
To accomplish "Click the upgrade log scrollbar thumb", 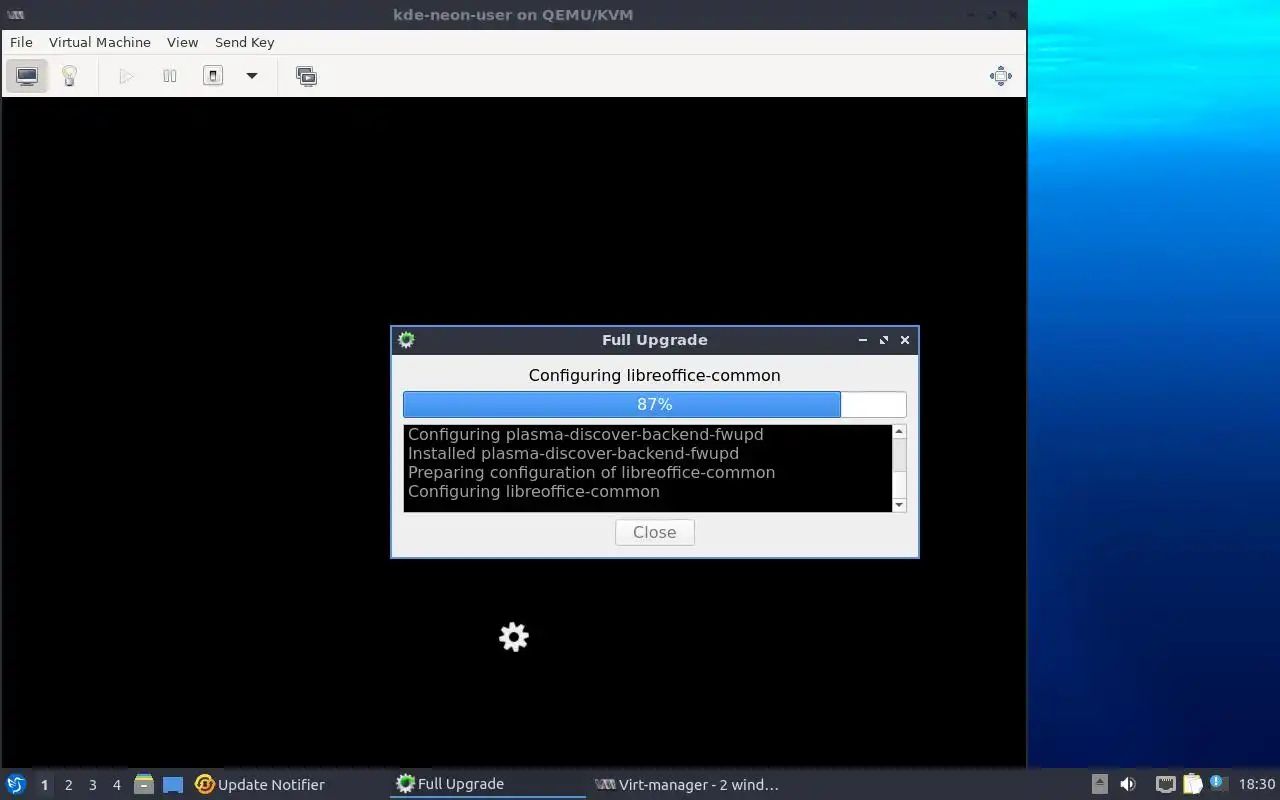I will click(x=898, y=455).
